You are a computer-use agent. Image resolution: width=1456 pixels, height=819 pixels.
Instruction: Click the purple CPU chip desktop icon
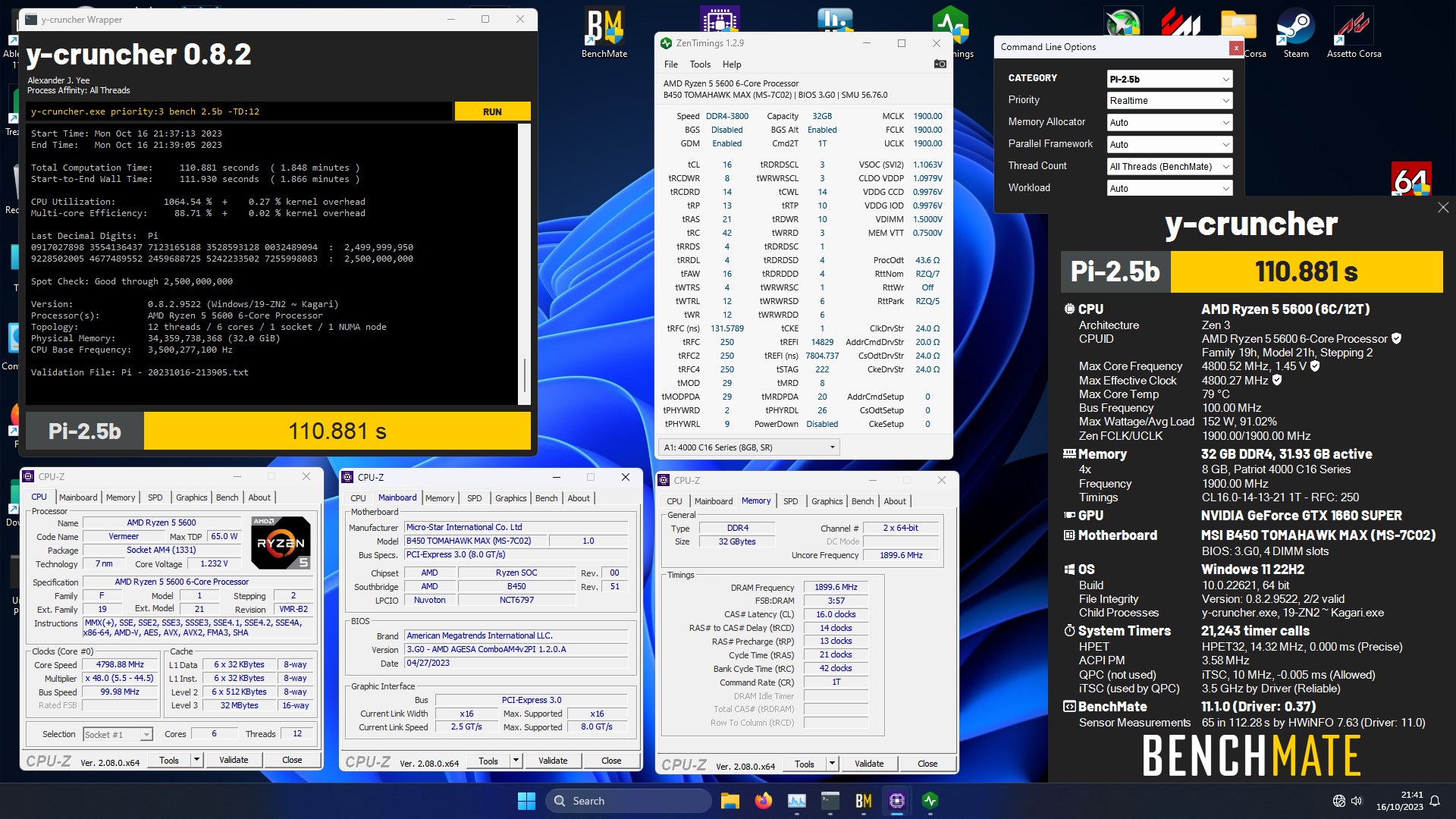pos(720,20)
